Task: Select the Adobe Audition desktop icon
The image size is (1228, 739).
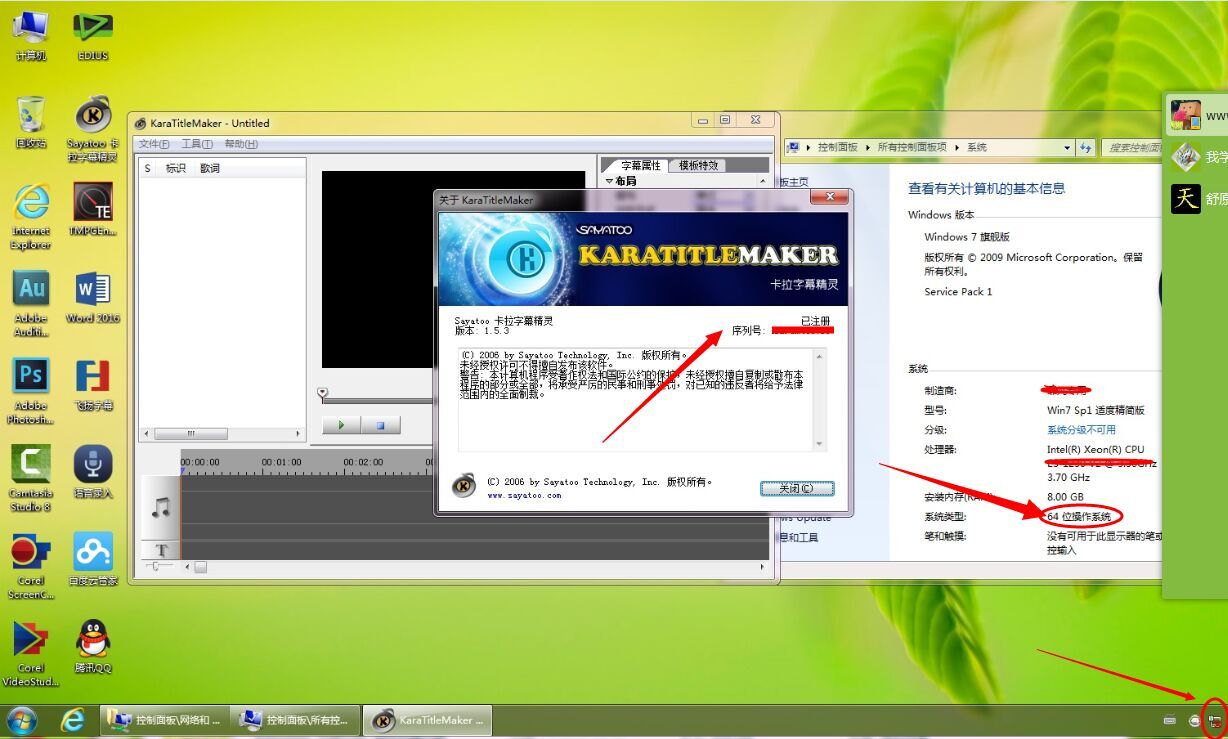Action: [x=31, y=304]
